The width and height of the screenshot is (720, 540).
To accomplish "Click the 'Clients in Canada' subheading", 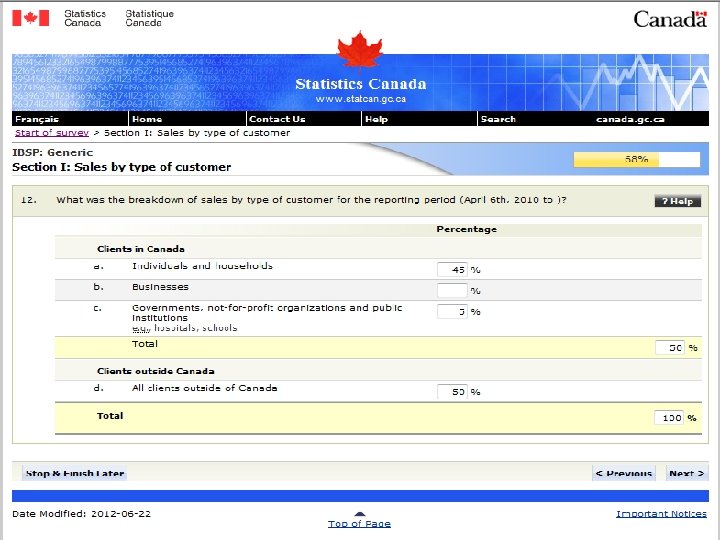I will [x=141, y=249].
